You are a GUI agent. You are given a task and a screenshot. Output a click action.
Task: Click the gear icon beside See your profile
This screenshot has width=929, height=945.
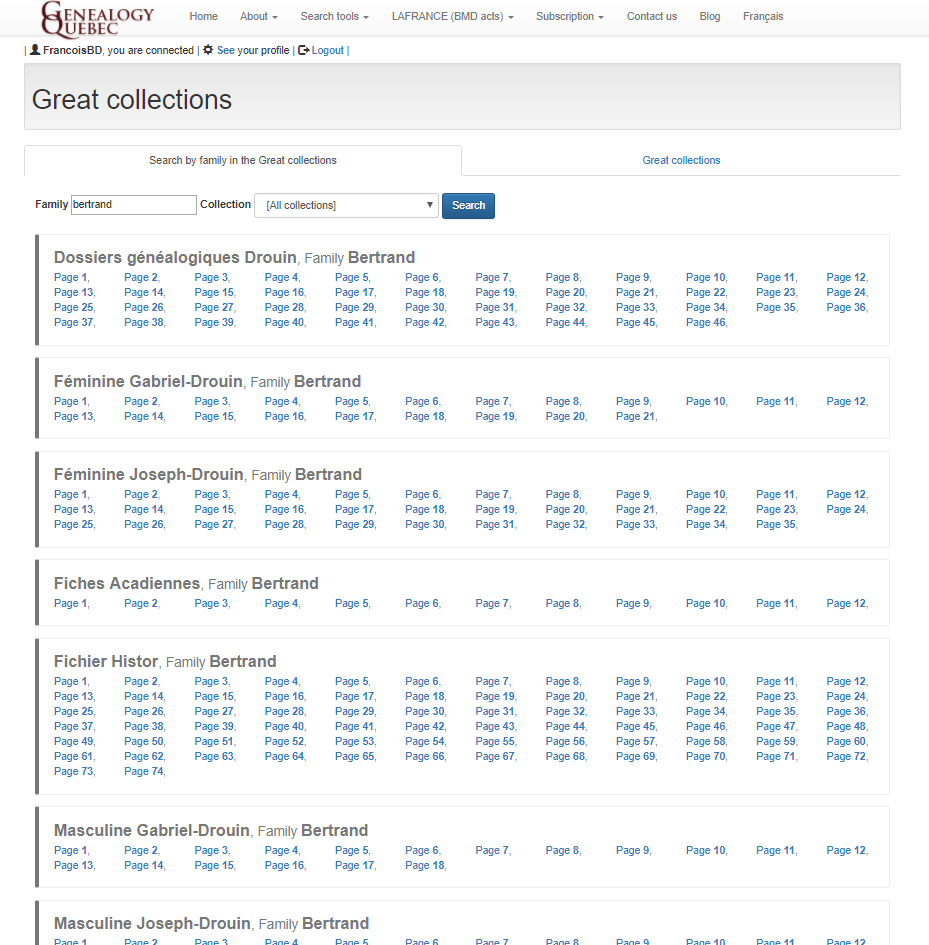[x=208, y=50]
